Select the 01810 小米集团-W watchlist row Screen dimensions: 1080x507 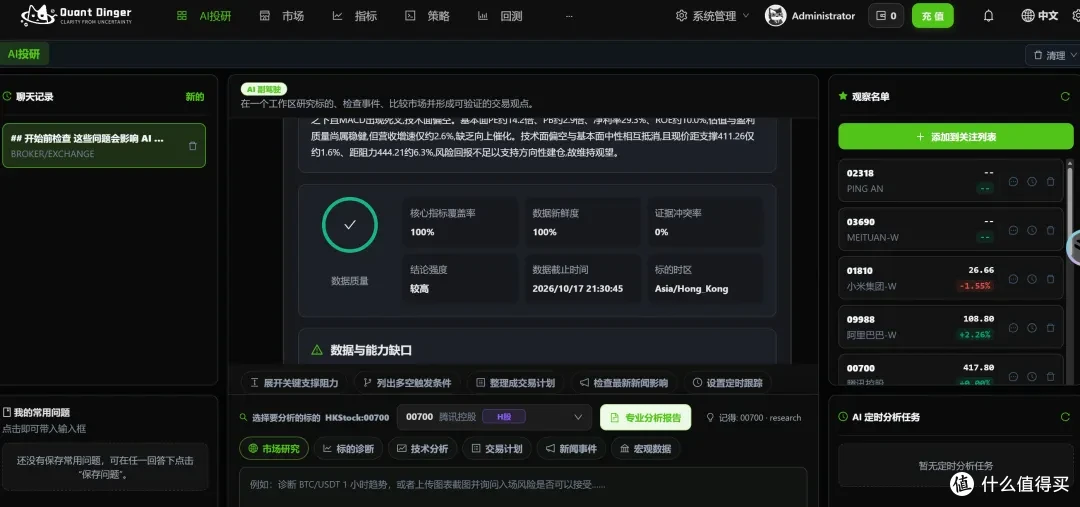pyautogui.click(x=951, y=278)
